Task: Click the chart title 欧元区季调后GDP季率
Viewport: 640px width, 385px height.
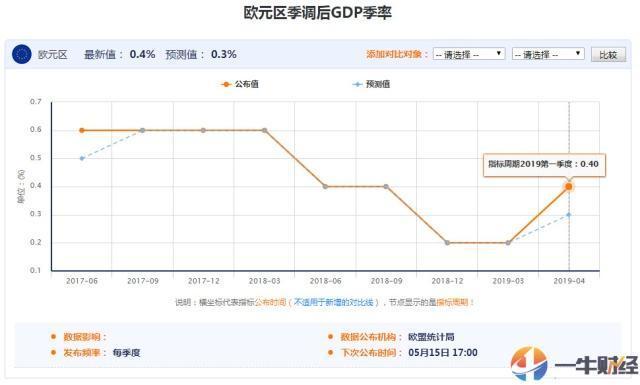Action: click(x=318, y=13)
